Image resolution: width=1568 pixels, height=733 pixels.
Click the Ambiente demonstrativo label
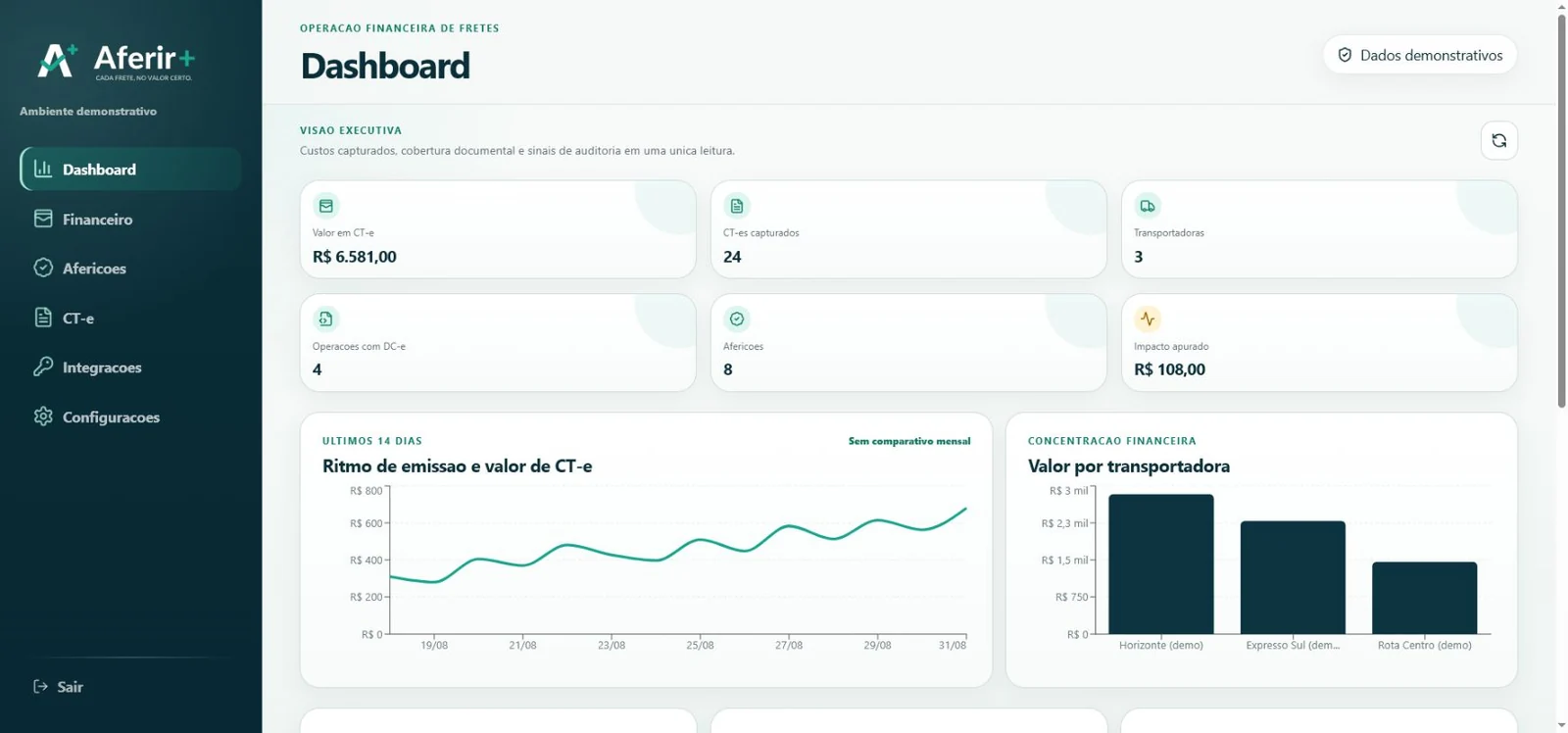pos(88,111)
